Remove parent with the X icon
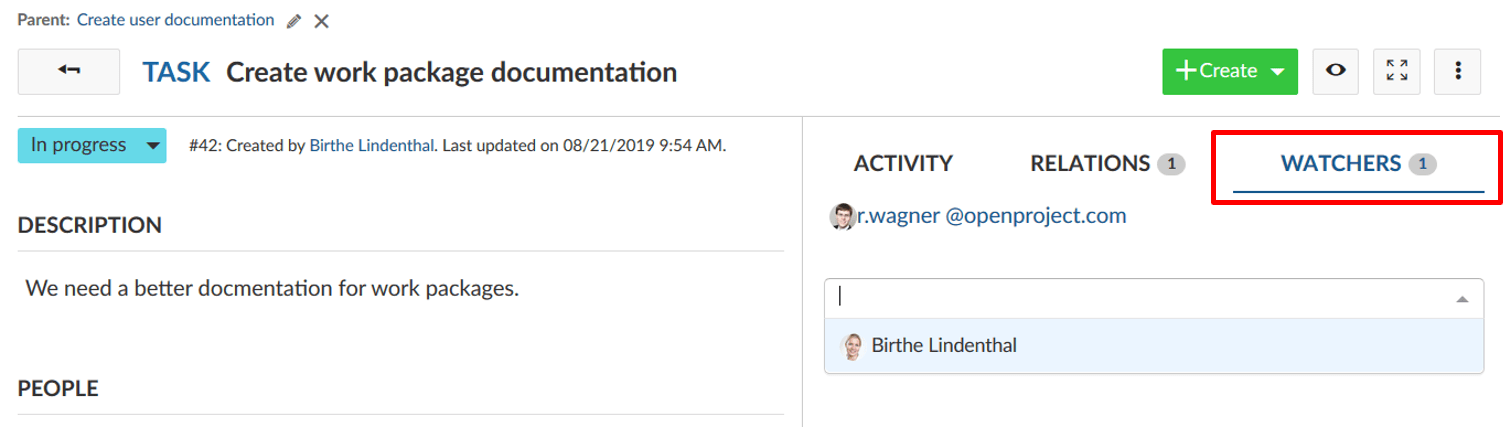 321,21
